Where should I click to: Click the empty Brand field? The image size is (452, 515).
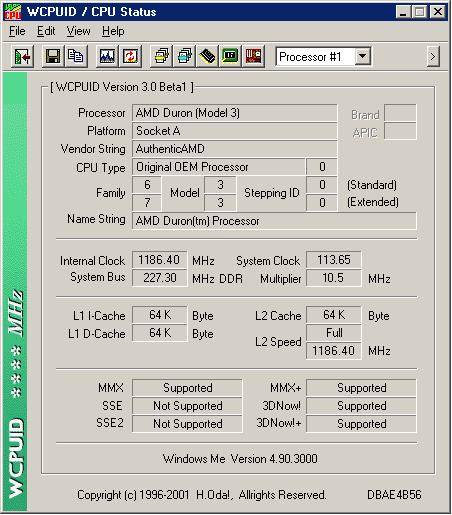[400, 113]
